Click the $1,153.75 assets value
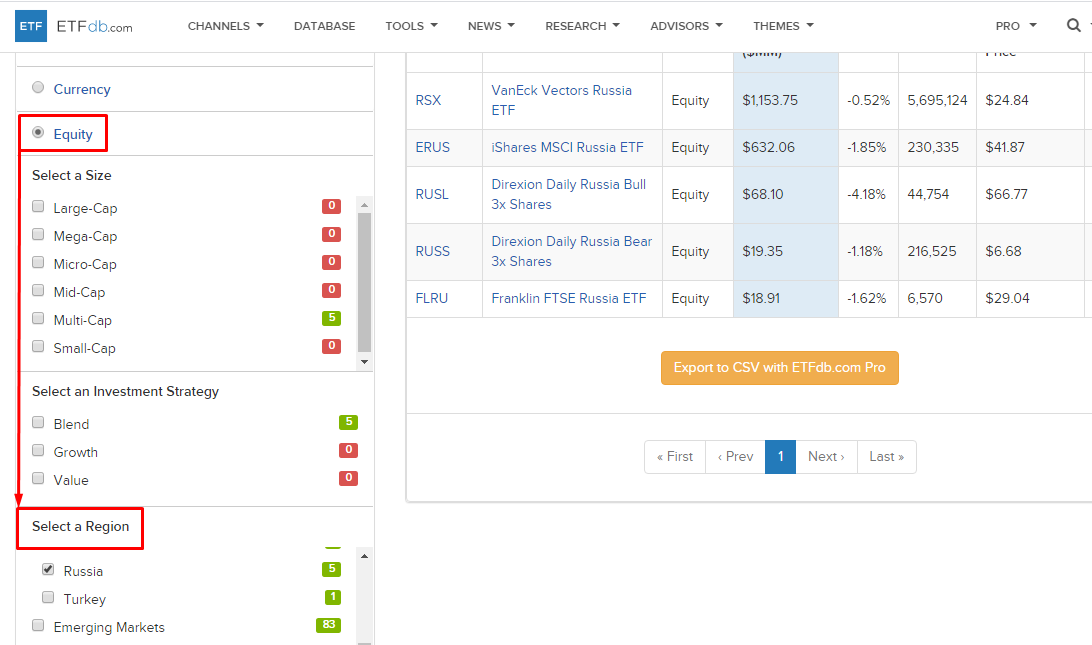1092x645 pixels. point(770,100)
